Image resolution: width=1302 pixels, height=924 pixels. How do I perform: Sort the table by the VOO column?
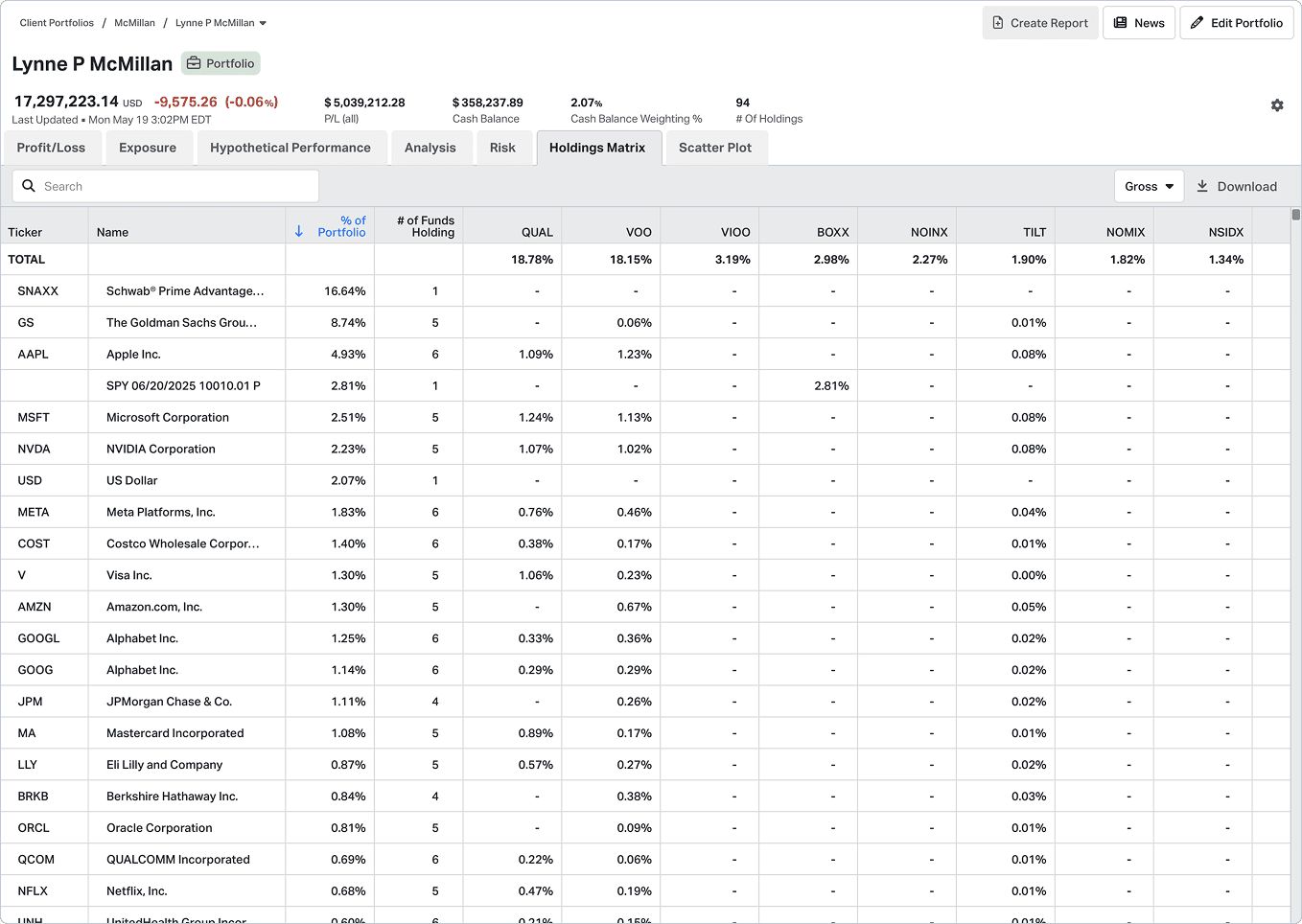point(639,232)
